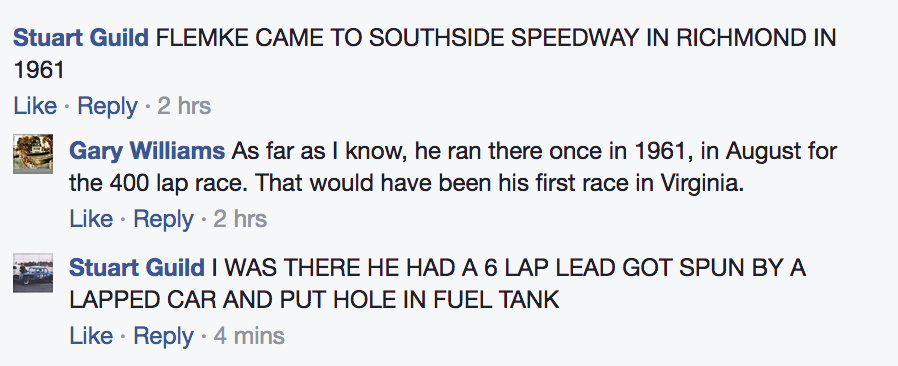The width and height of the screenshot is (898, 366).
Task: Reply to Stuart Guild's top-level Flemke comment
Action: pyautogui.click(x=108, y=106)
